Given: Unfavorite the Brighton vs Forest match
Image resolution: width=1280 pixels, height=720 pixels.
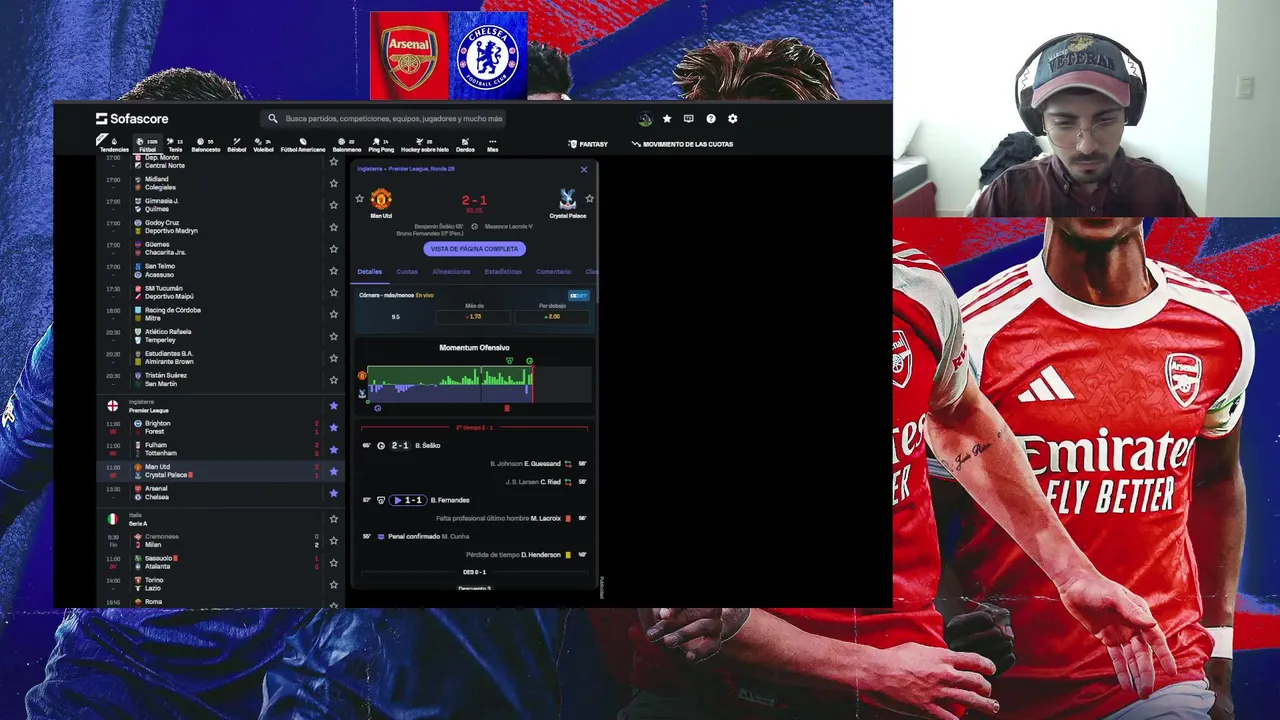Looking at the screenshot, I should click(334, 428).
